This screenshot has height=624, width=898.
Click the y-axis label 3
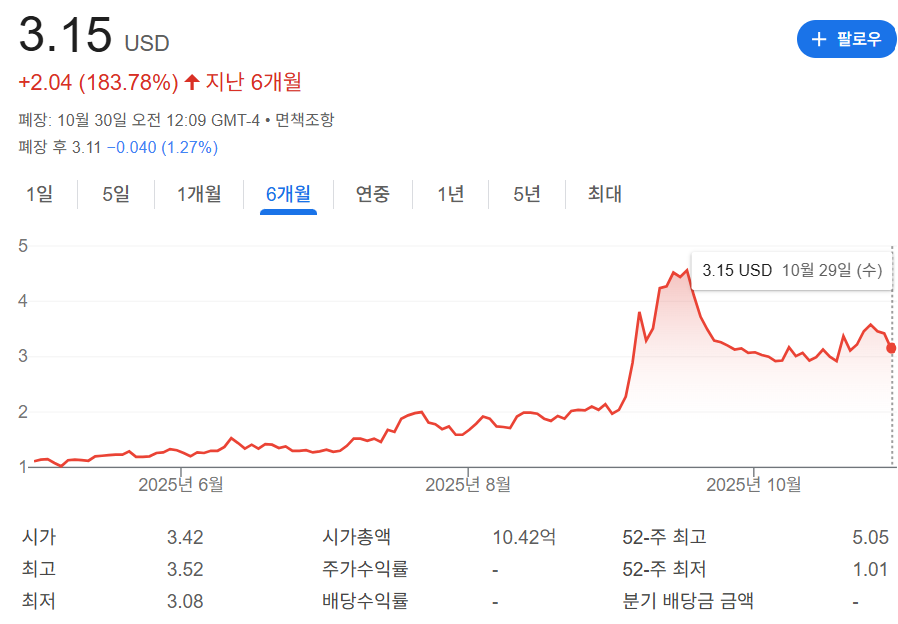pos(23,356)
